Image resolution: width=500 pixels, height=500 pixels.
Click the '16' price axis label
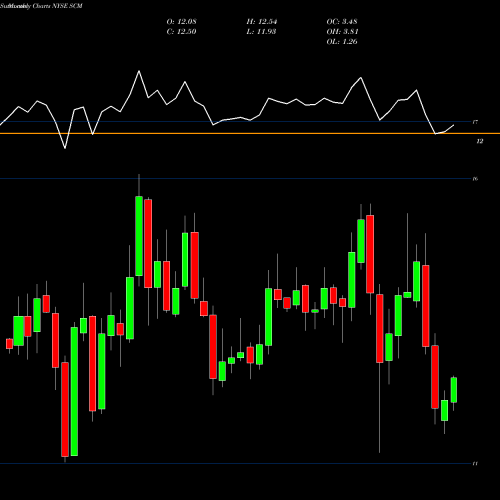(x=475, y=179)
